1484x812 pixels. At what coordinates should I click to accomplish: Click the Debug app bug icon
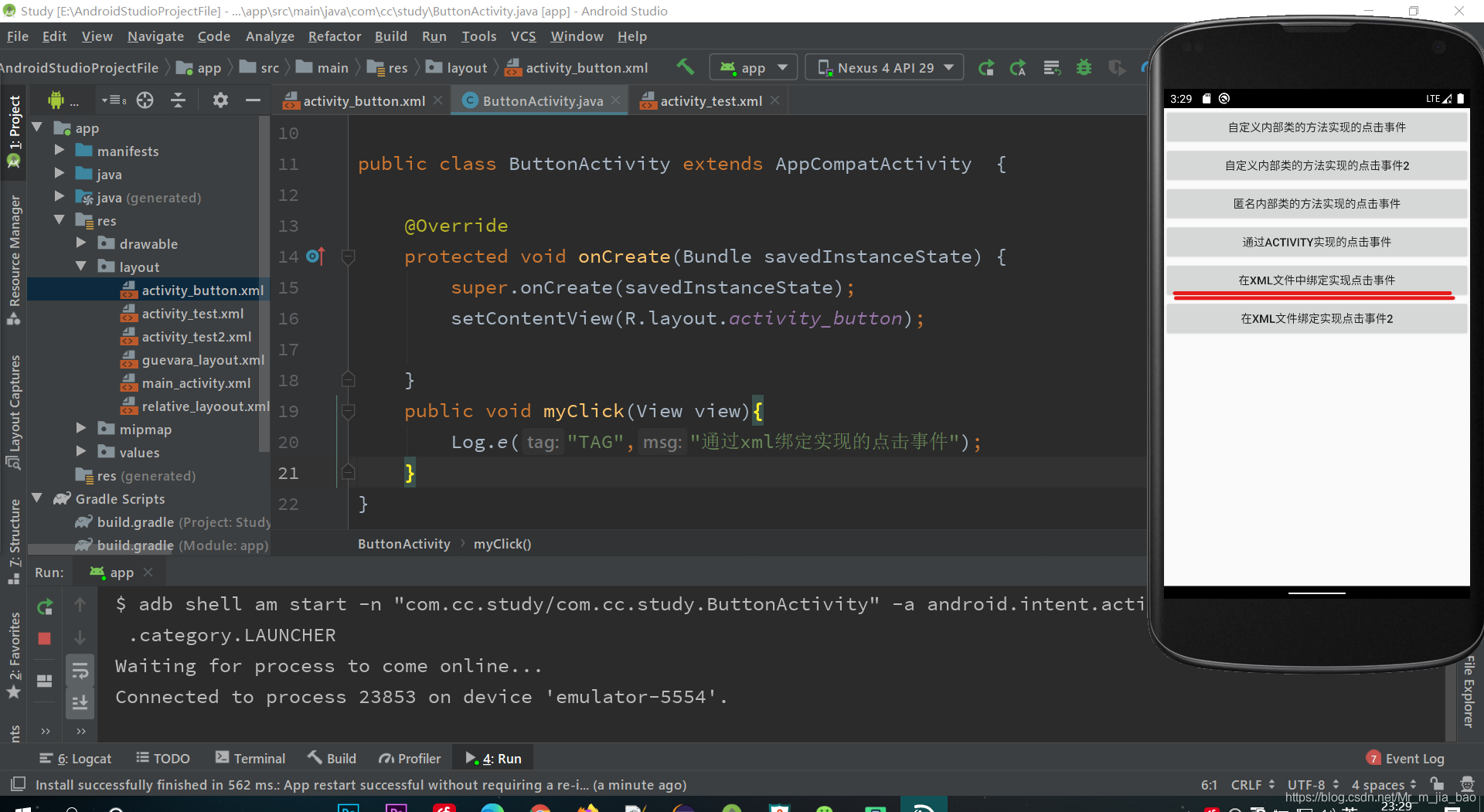coord(1084,68)
